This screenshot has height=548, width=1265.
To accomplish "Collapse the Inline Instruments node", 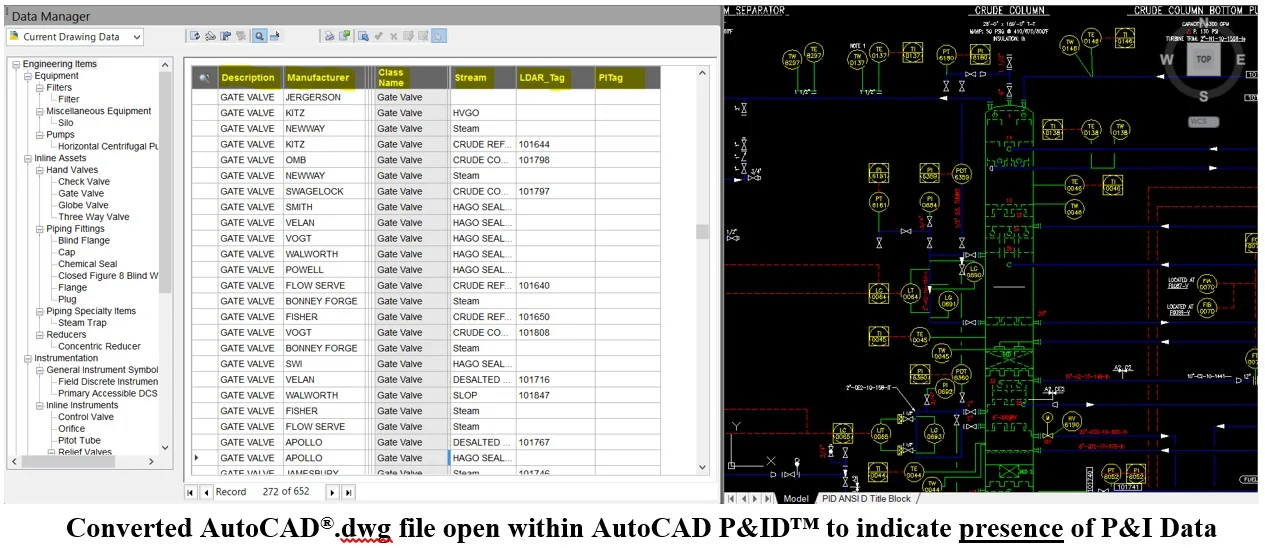I will click(40, 405).
